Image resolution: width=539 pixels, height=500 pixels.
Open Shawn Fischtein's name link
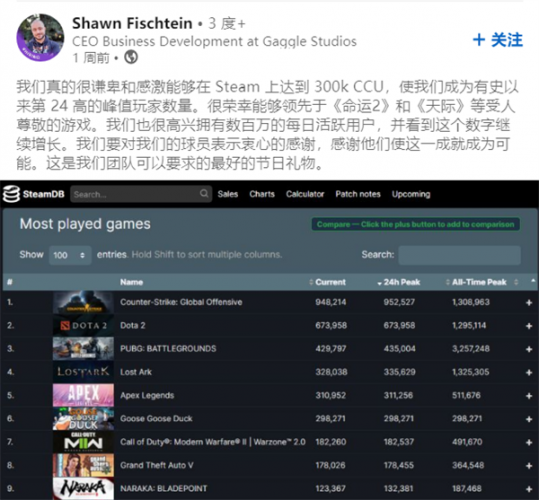point(132,23)
